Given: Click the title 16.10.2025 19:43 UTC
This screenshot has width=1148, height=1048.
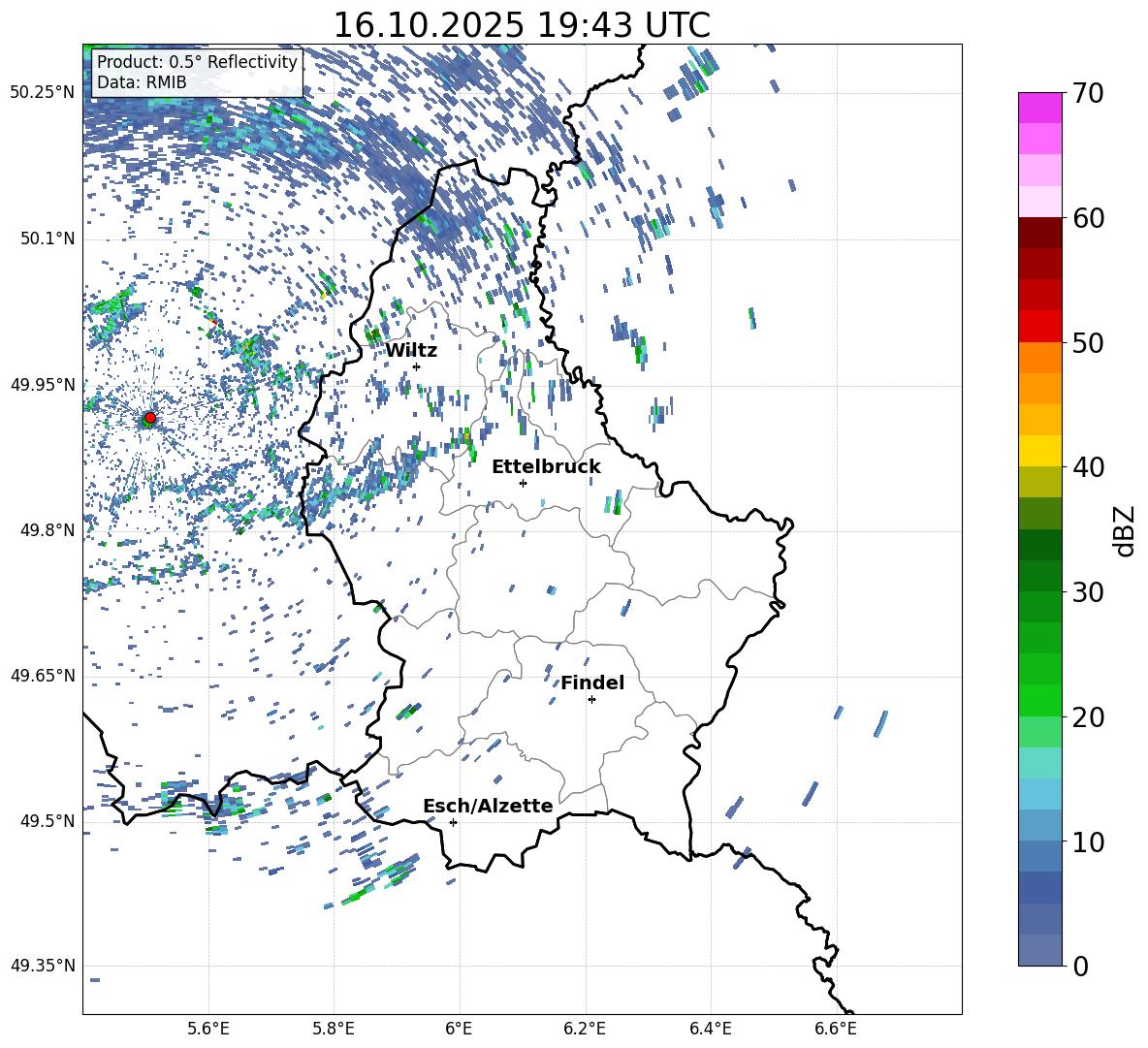Looking at the screenshot, I should 522,25.
